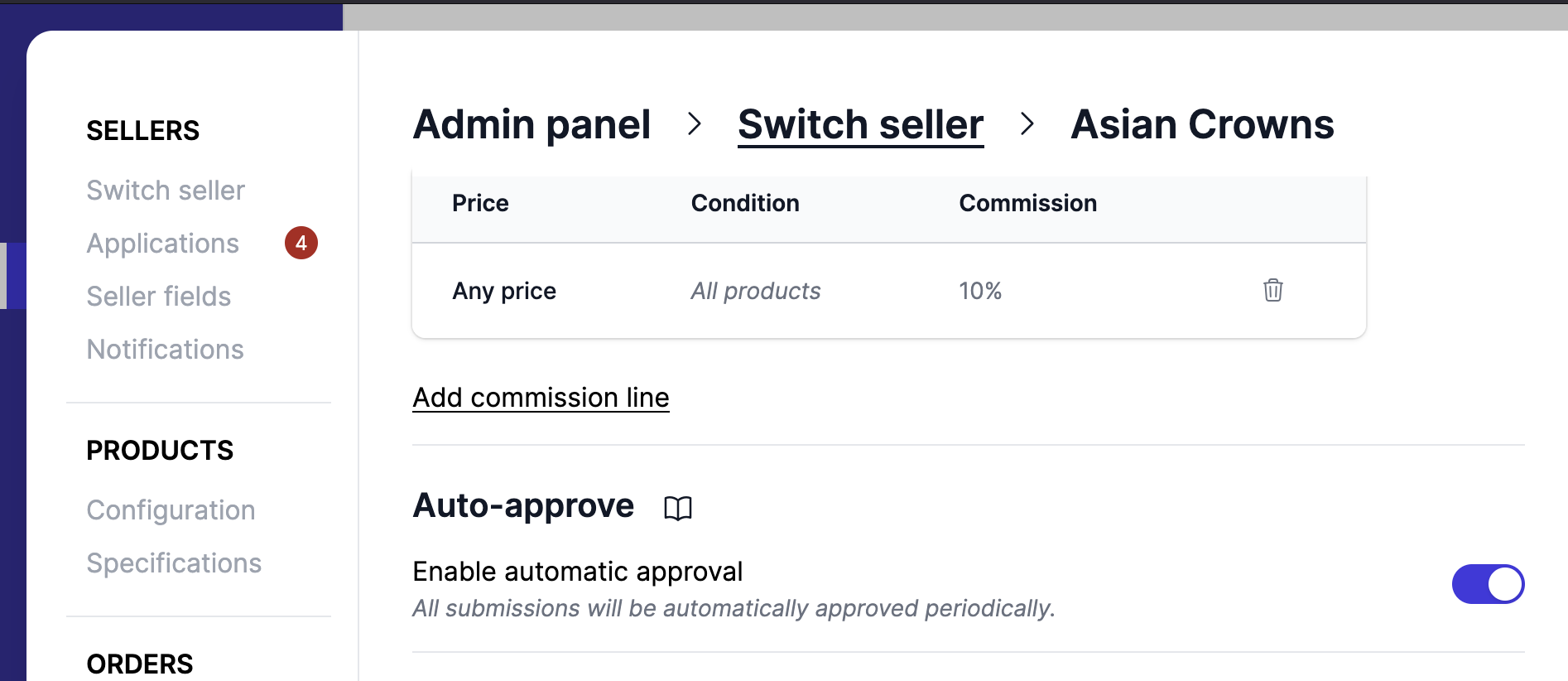This screenshot has width=1568, height=681.
Task: Delete the Any price commission line
Action: [1272, 291]
